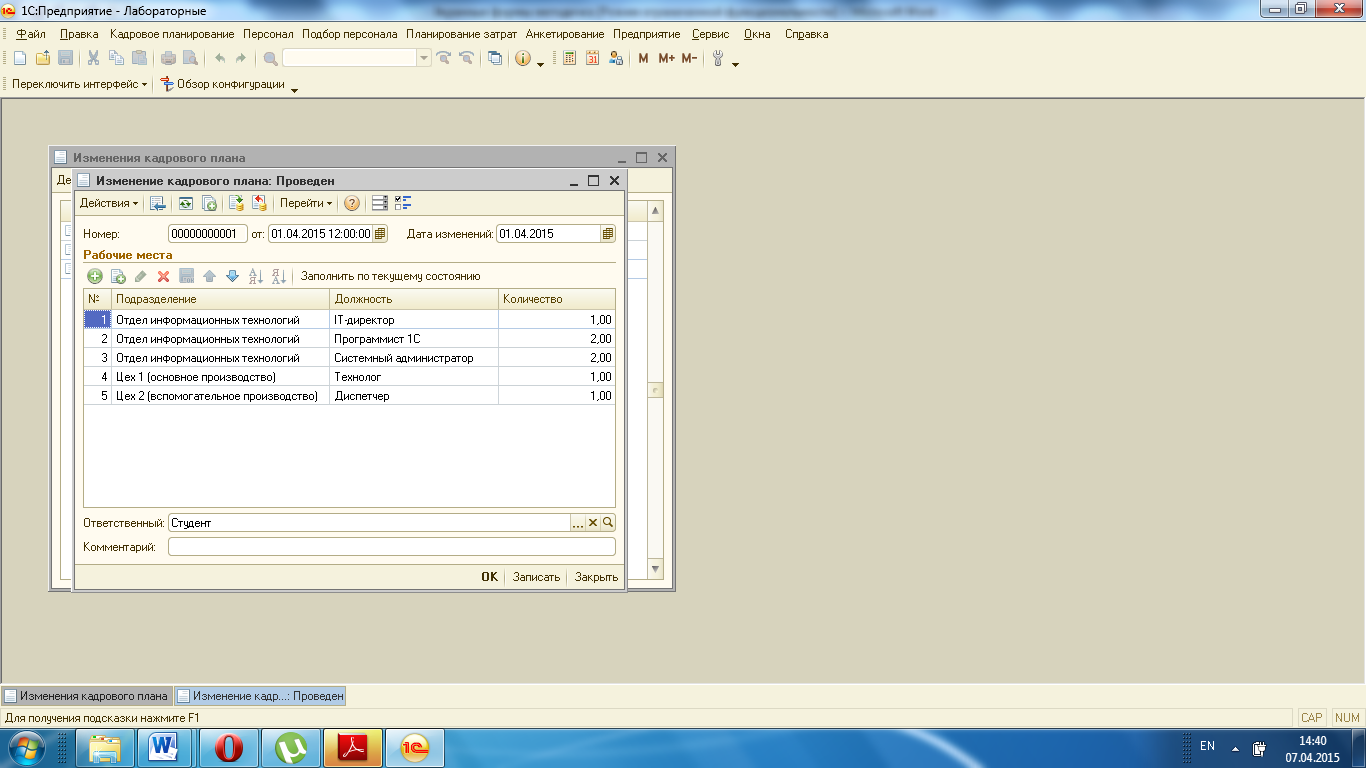Viewport: 1366px width, 768px height.
Task: Click the magnifier search icon in main toolbar
Action: [x=270, y=58]
